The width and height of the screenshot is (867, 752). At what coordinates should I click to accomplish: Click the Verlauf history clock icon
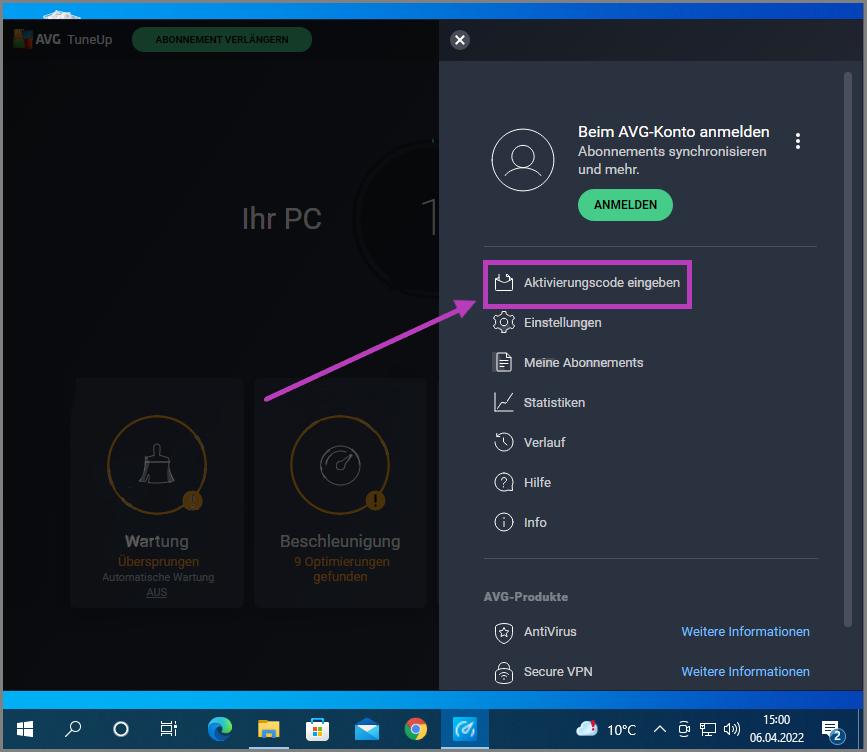tap(504, 442)
